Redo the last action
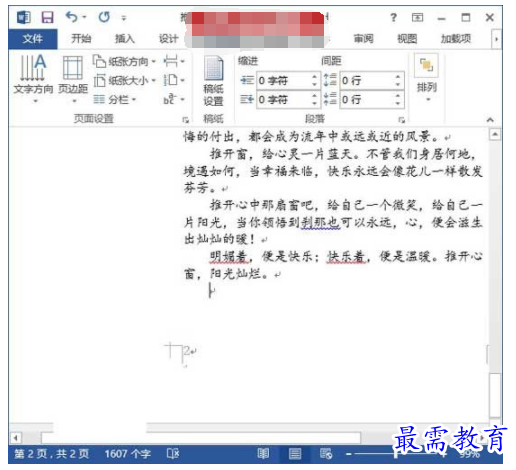This screenshot has height=470, width=516. coord(104,17)
